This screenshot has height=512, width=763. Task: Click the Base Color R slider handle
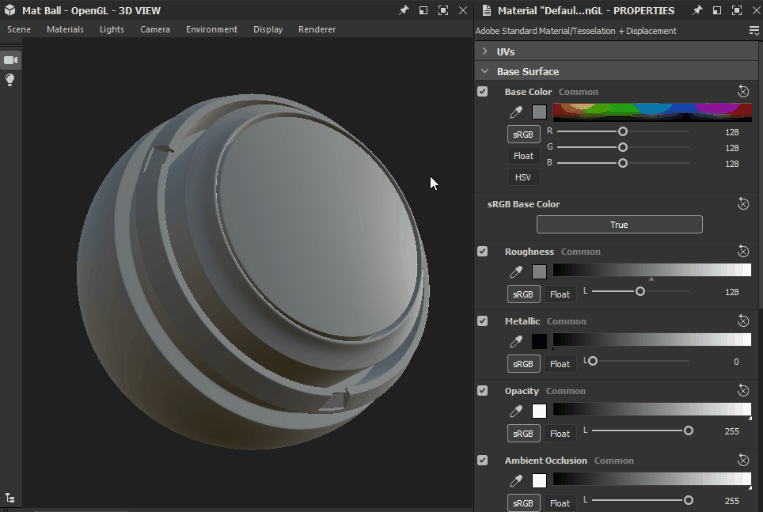623,131
